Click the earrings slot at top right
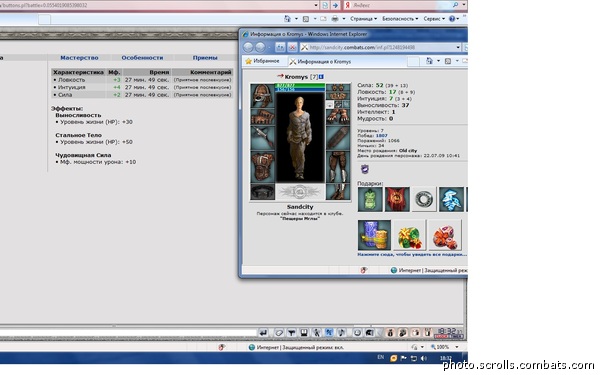 338,87
